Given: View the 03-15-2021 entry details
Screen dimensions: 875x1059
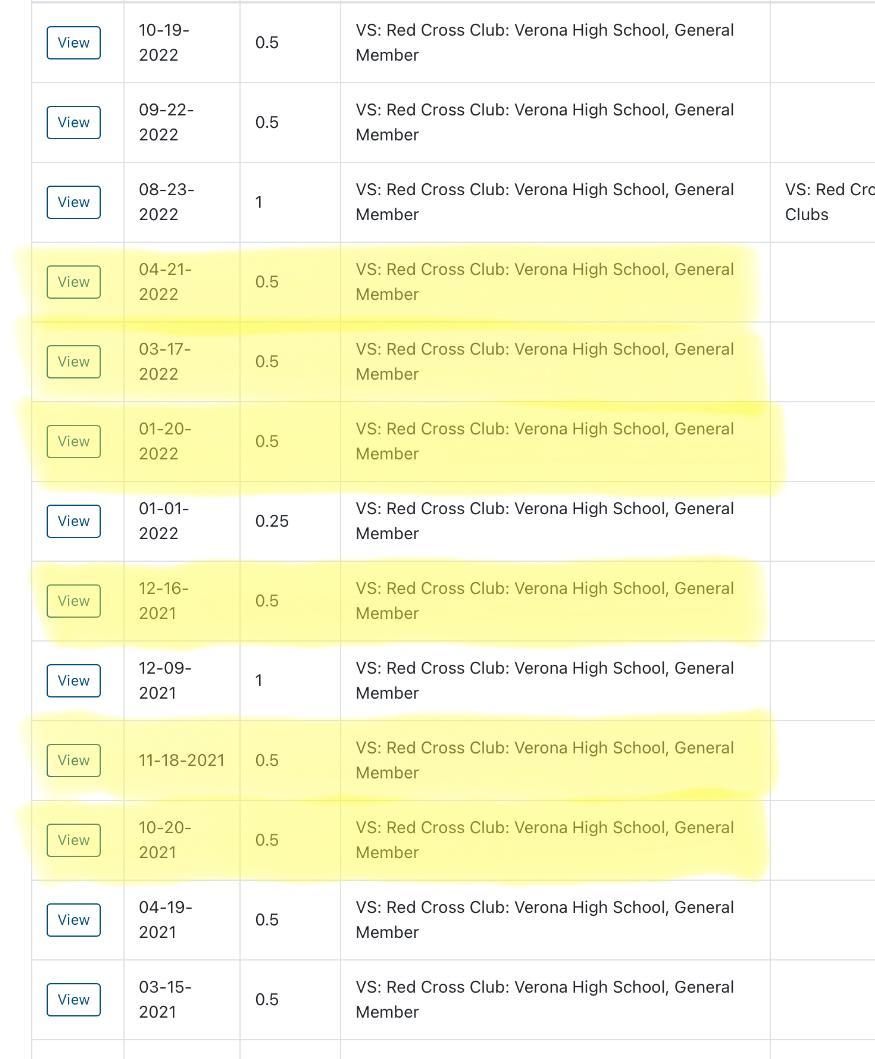Looking at the screenshot, I should point(74,999).
